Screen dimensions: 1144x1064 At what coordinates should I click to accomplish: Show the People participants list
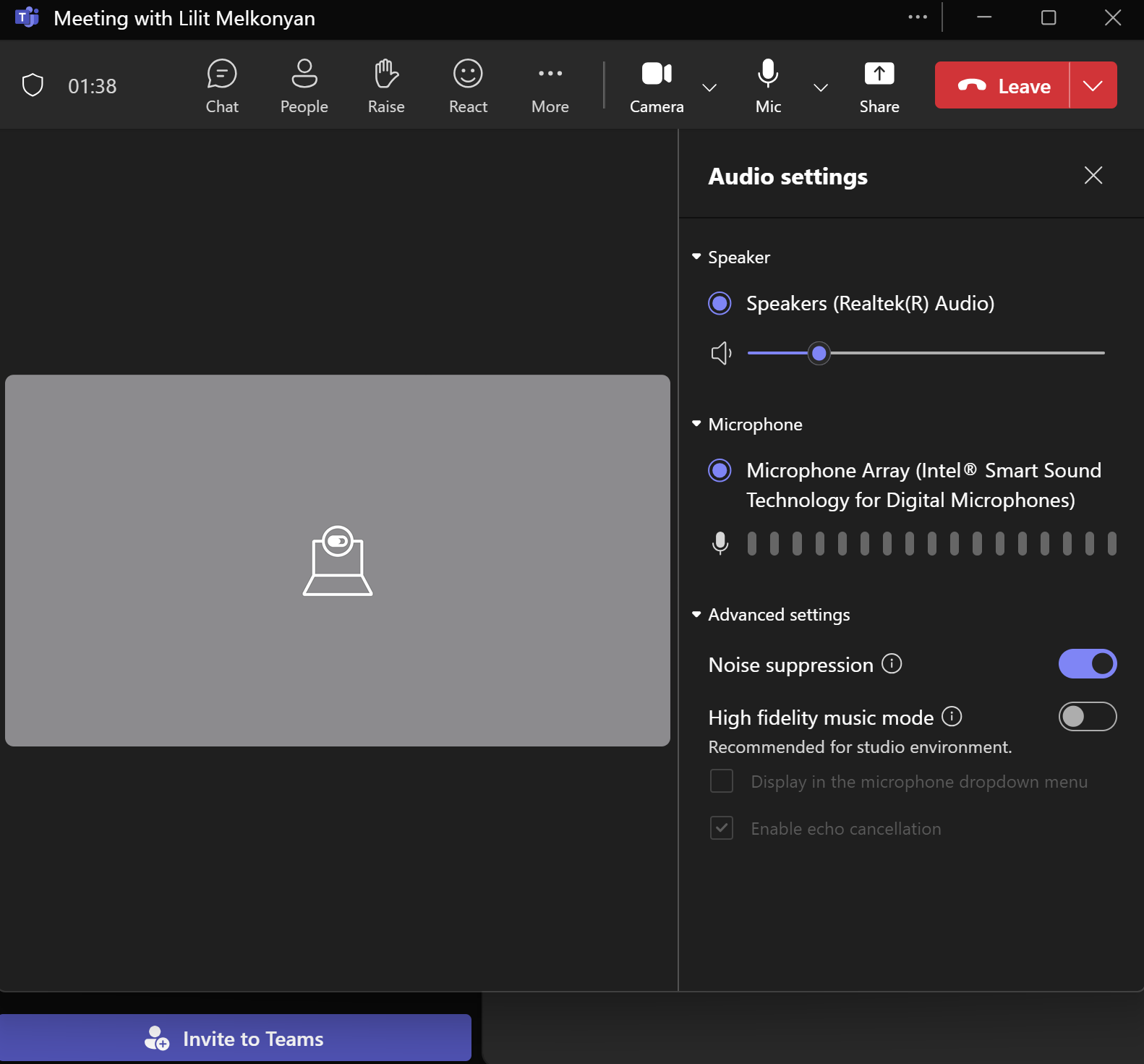tap(304, 87)
